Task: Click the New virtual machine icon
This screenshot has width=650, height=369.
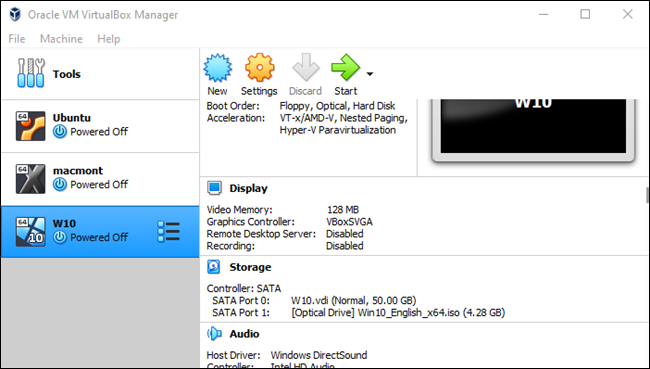Action: tap(218, 68)
